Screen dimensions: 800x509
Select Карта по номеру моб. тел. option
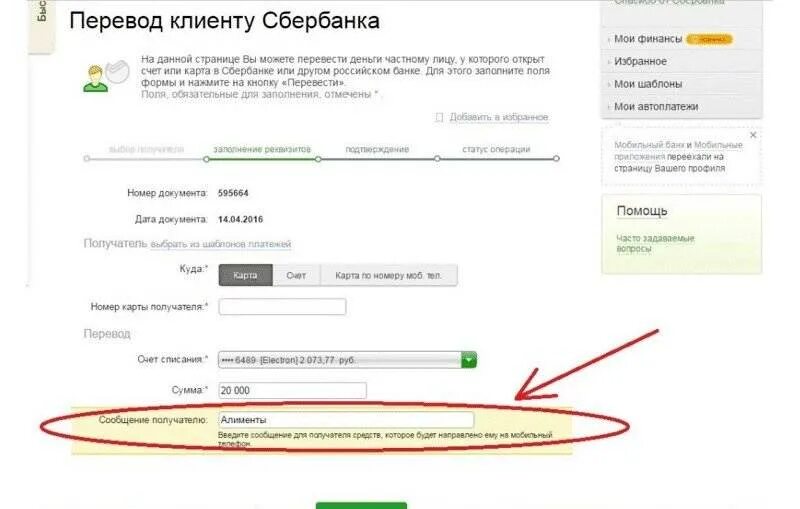click(x=388, y=275)
